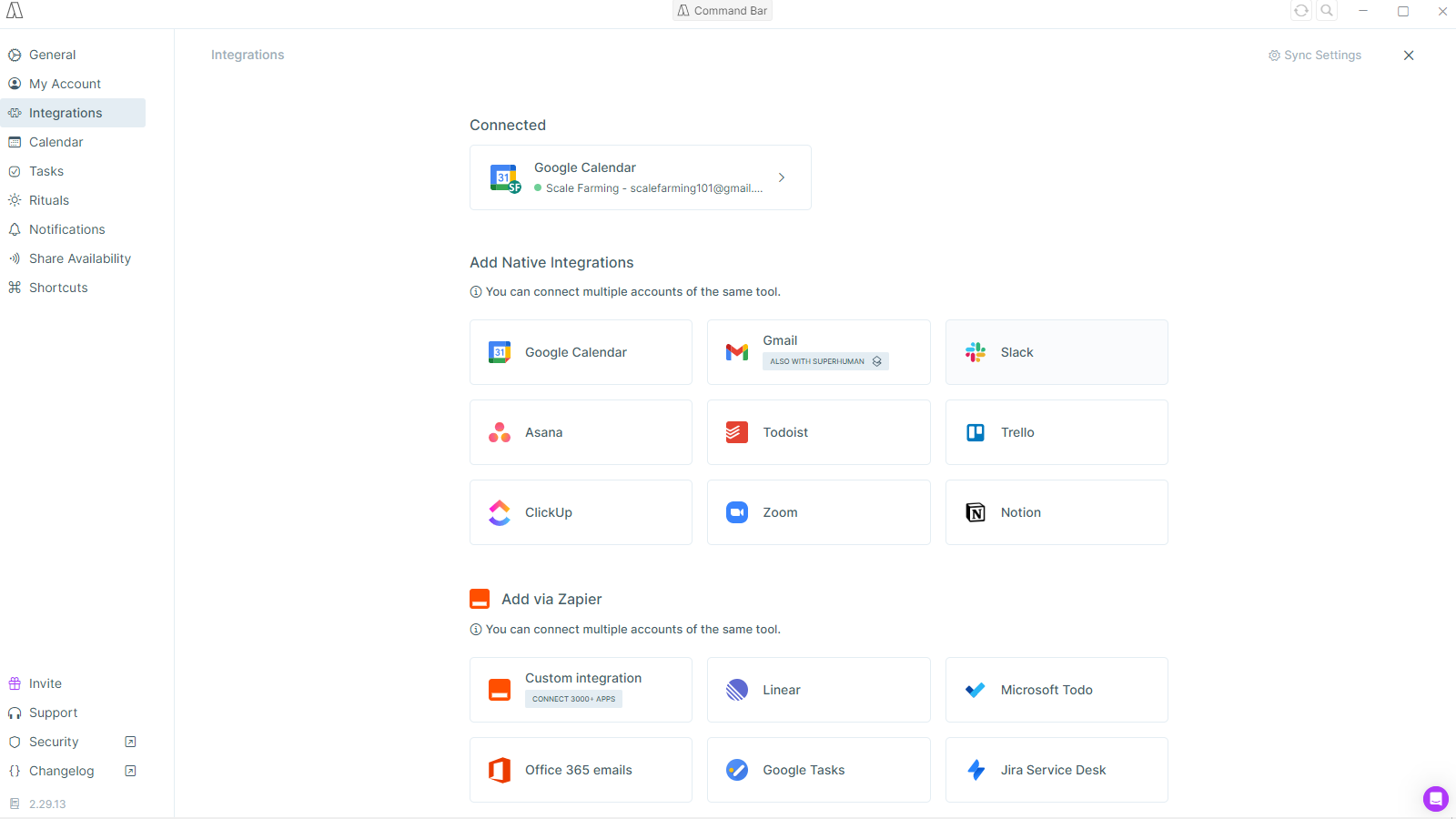Click the Google Calendar icon in native integrations
The image size is (1456, 819).
pyautogui.click(x=500, y=352)
